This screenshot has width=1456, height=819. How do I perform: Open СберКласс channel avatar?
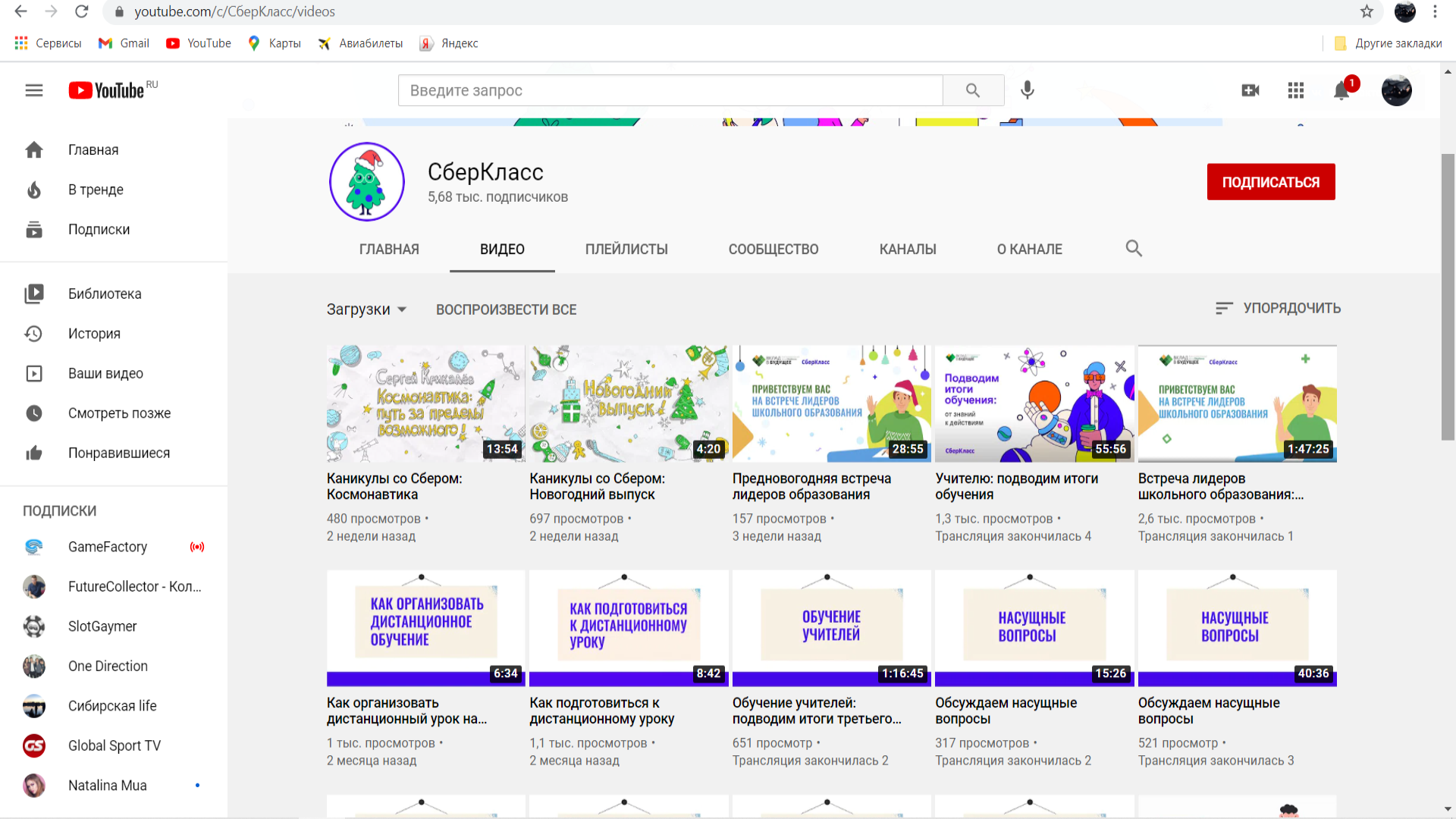click(367, 182)
